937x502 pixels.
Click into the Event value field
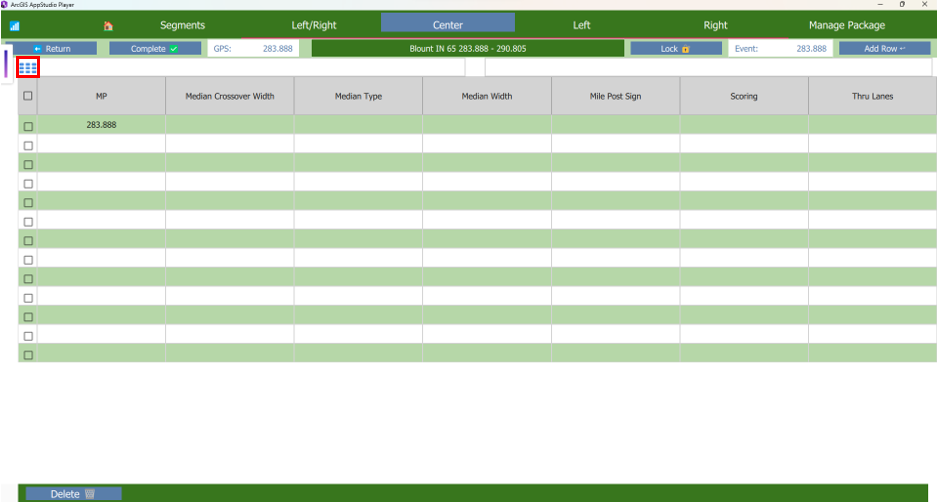click(x=780, y=48)
